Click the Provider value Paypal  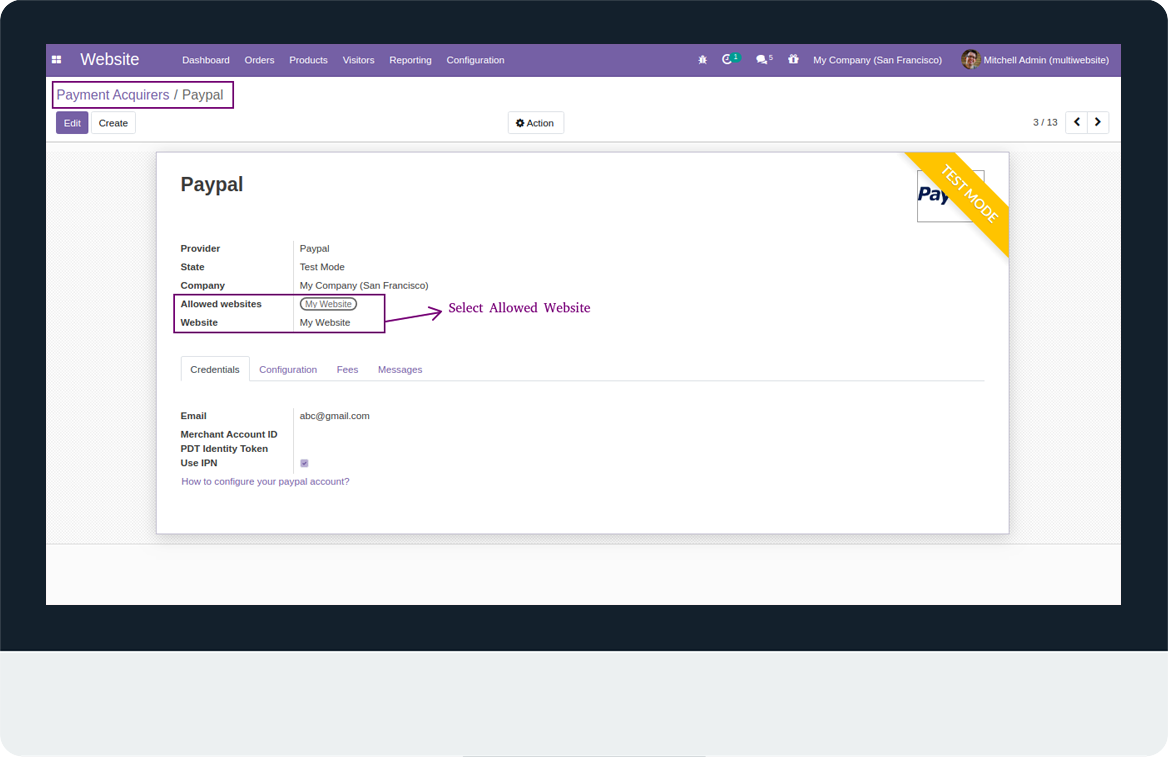coord(314,248)
